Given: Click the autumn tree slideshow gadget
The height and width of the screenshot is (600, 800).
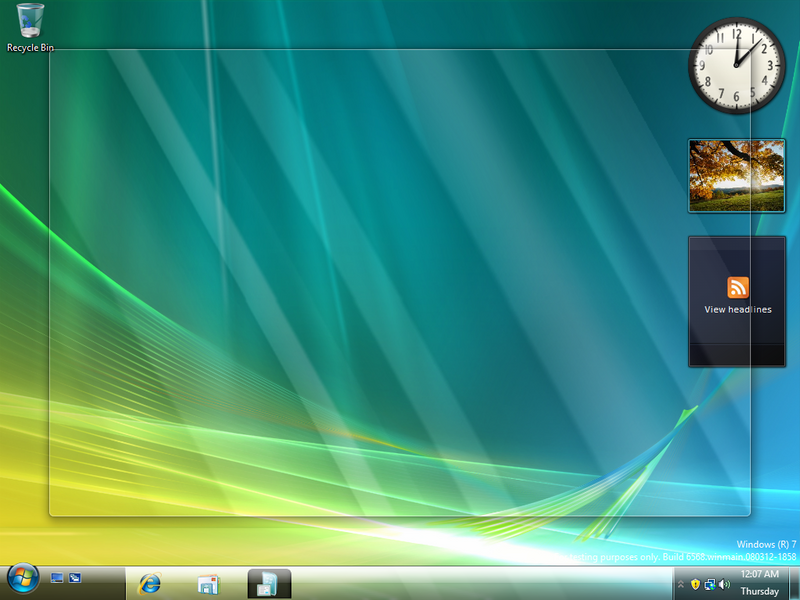Looking at the screenshot, I should 737,176.
